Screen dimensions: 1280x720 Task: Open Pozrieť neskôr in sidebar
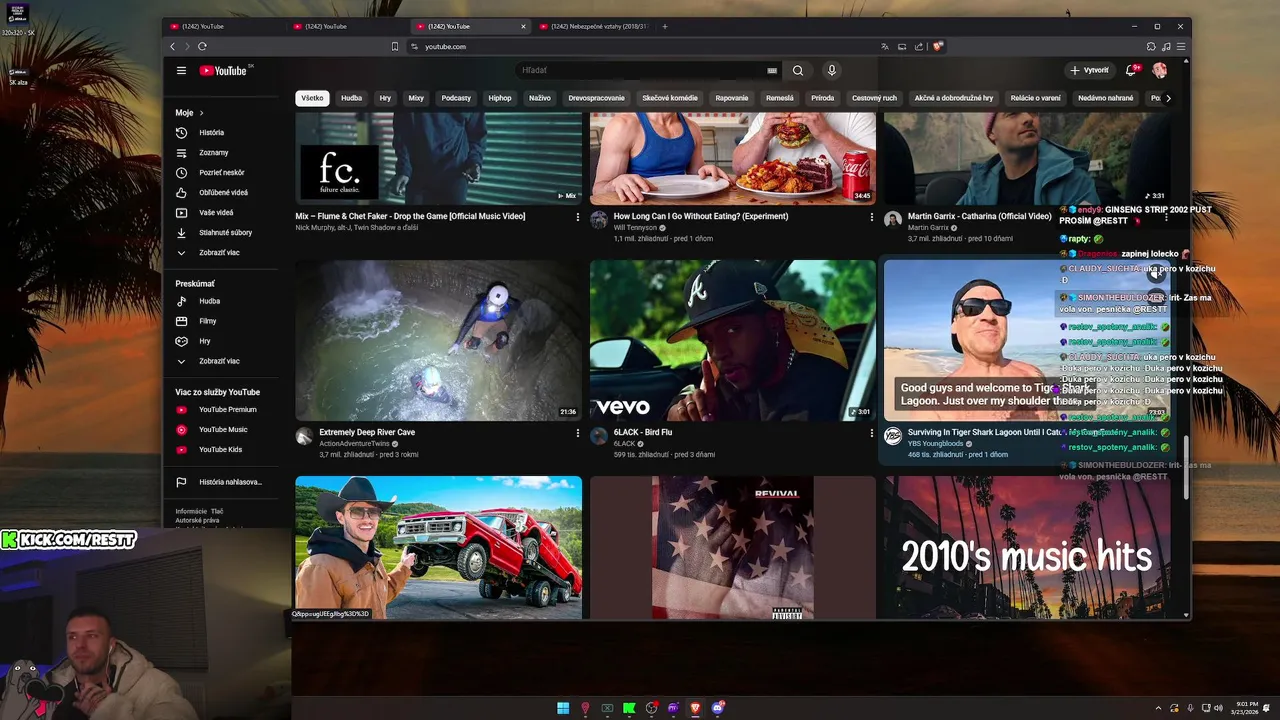pyautogui.click(x=218, y=173)
